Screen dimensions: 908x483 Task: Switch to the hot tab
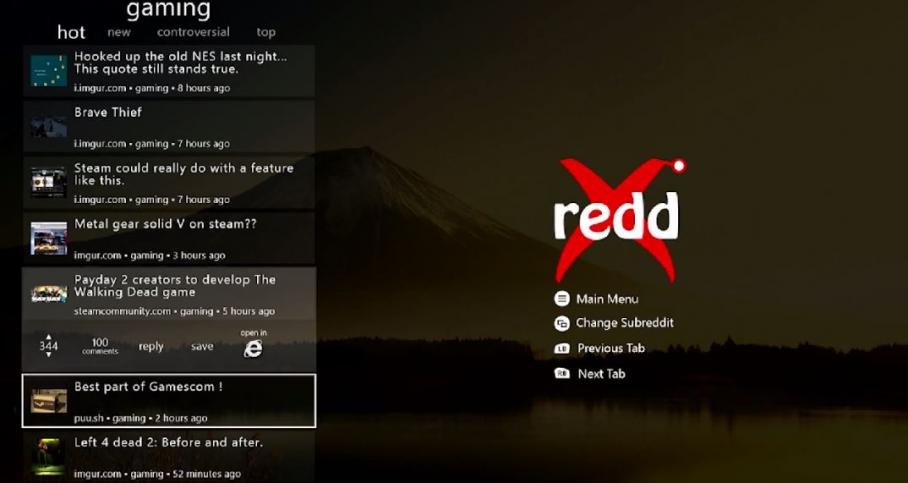click(x=71, y=32)
